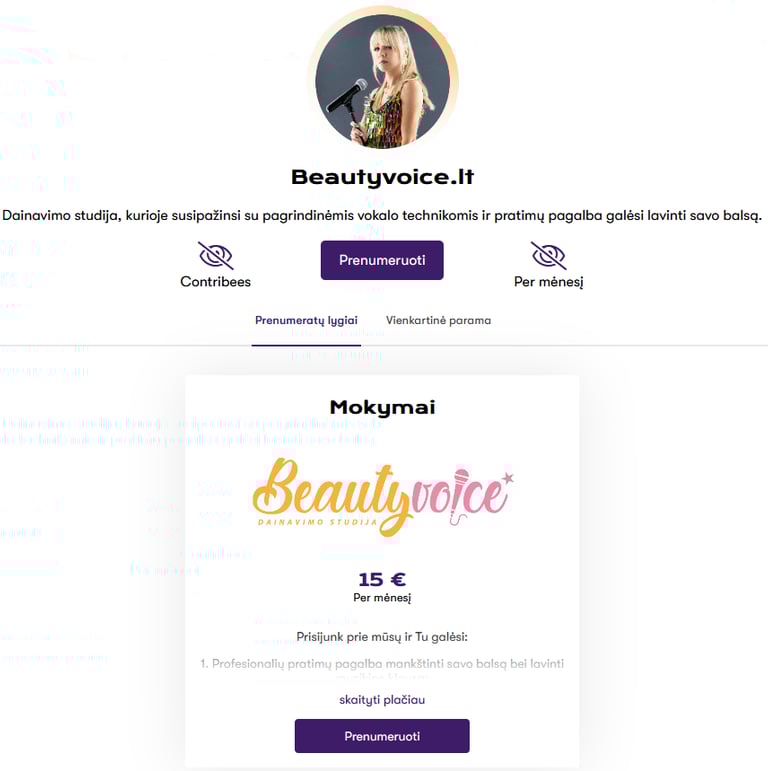The width and height of the screenshot is (768, 771).
Task: Click the Contribees label
Action: (215, 282)
